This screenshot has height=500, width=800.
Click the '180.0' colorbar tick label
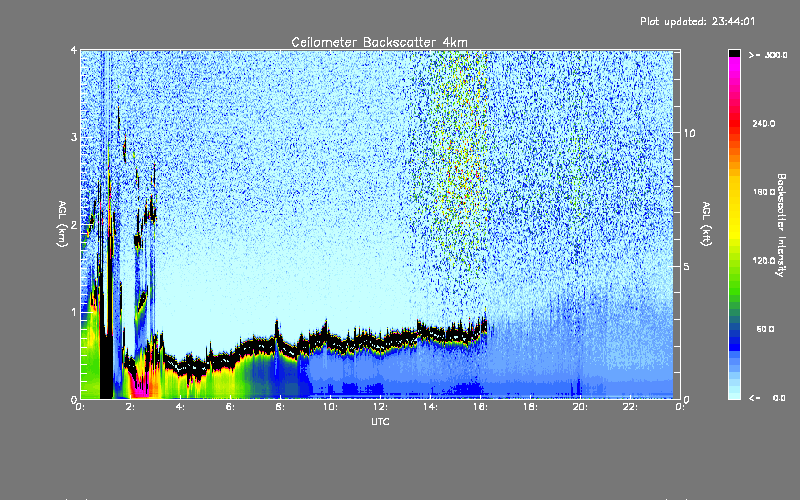coord(764,192)
